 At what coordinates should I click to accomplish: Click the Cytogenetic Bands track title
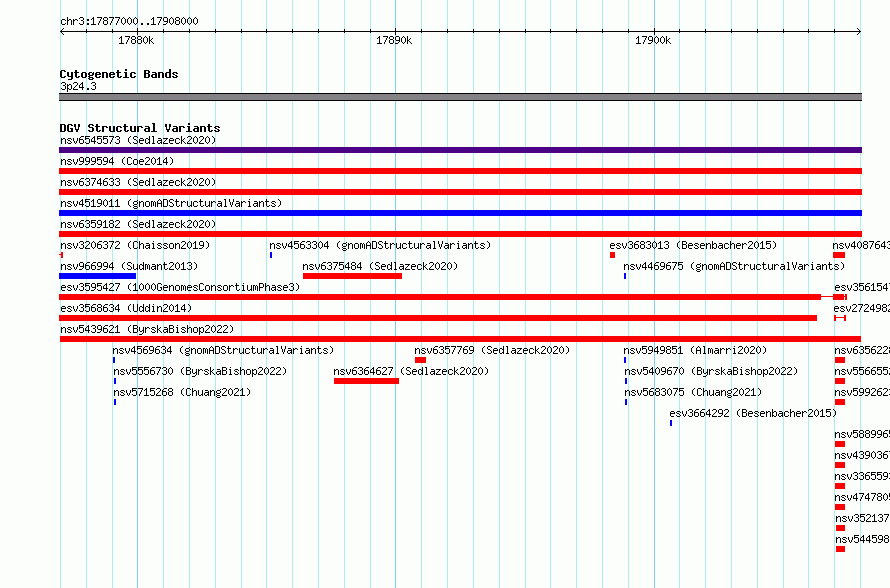(119, 74)
